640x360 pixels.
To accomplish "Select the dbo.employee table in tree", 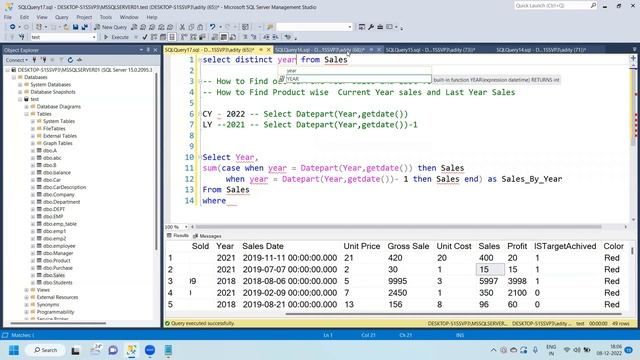I will (x=59, y=246).
